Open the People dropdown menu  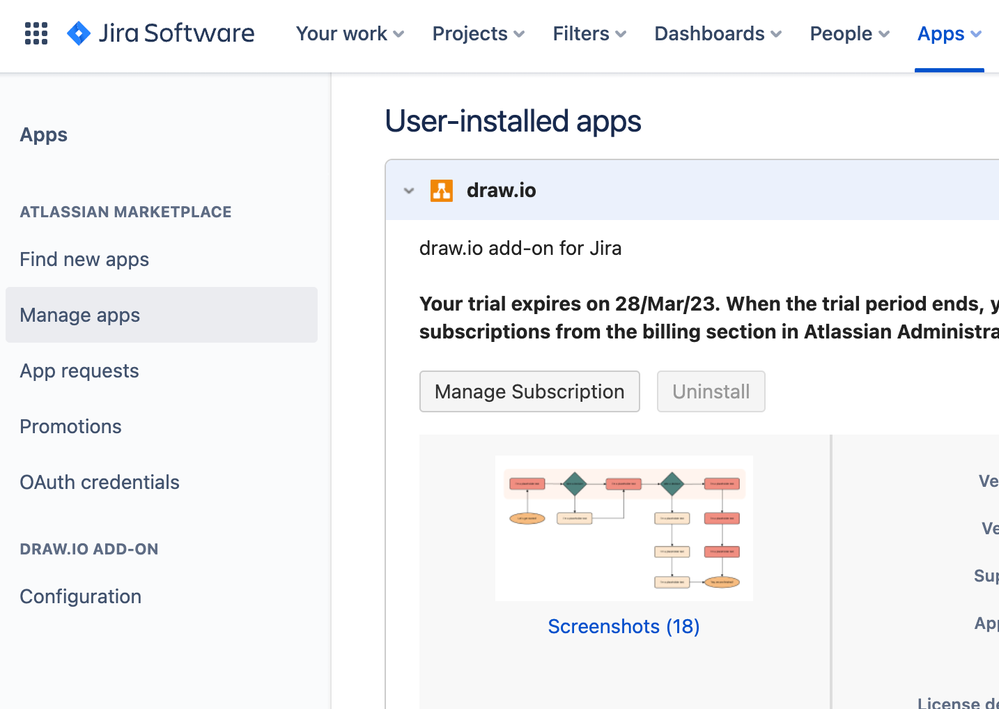pos(849,33)
